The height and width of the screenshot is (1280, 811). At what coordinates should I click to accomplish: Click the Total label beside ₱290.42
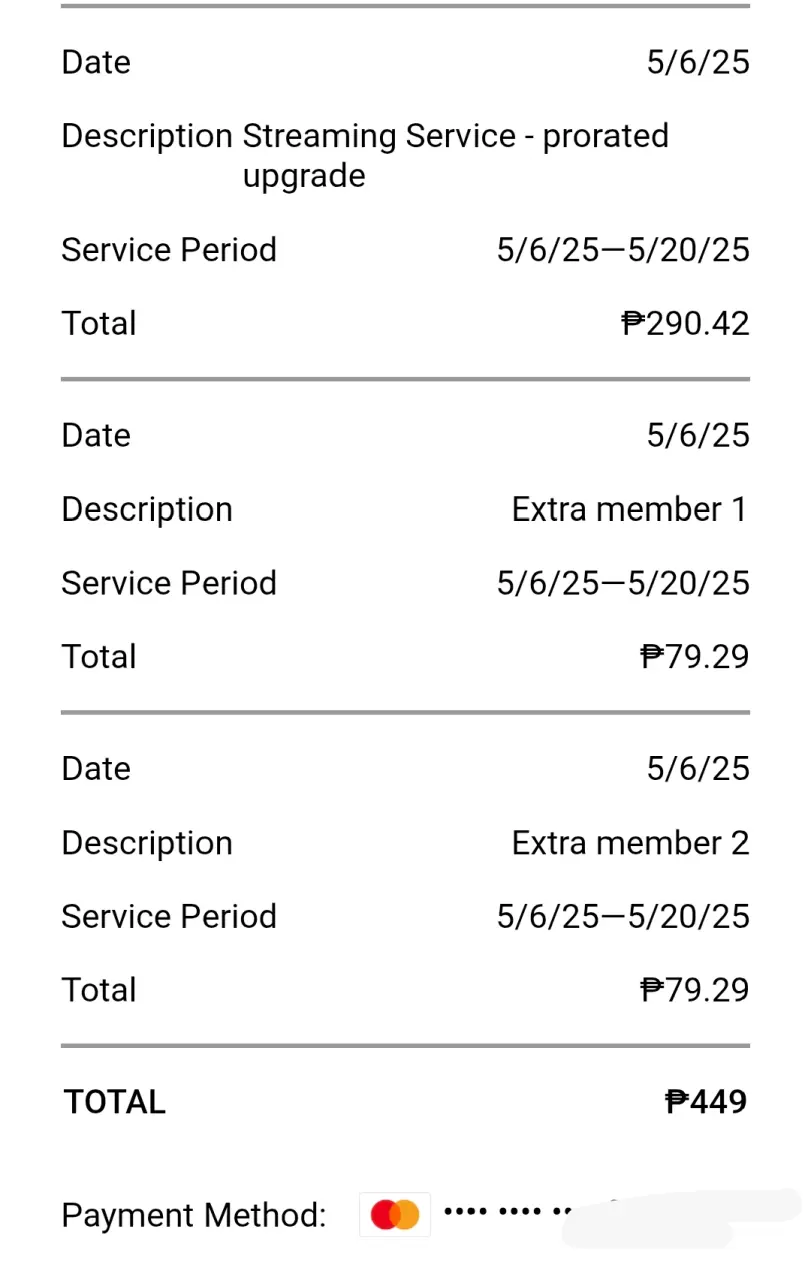[x=99, y=323]
